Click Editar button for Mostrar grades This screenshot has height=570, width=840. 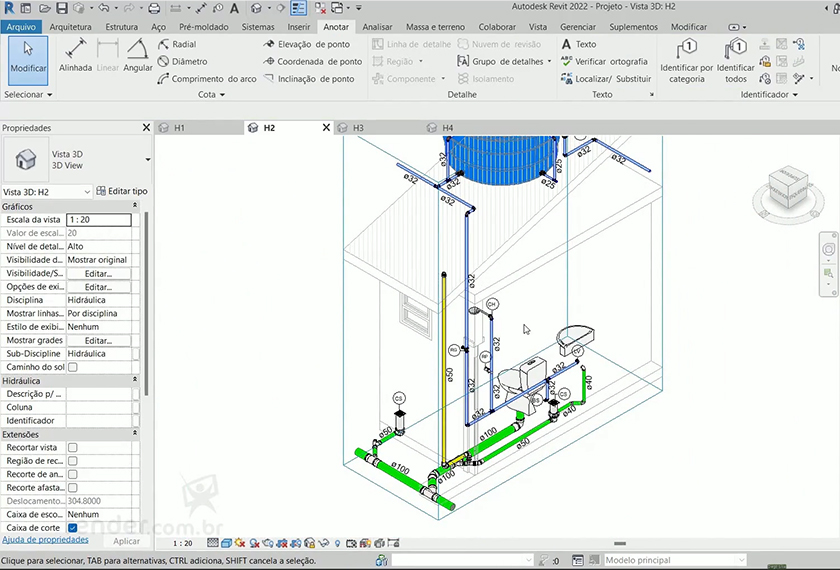pos(98,340)
